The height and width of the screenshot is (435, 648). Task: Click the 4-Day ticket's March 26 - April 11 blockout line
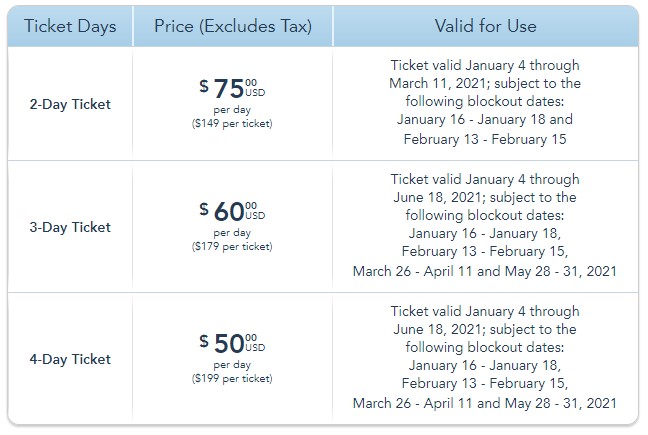point(485,403)
